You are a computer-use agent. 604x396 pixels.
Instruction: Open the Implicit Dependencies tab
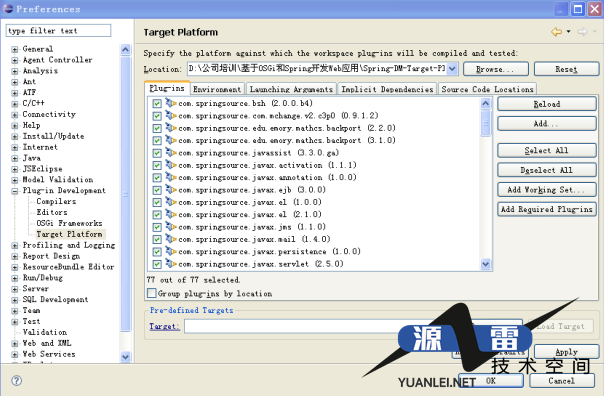[387, 89]
